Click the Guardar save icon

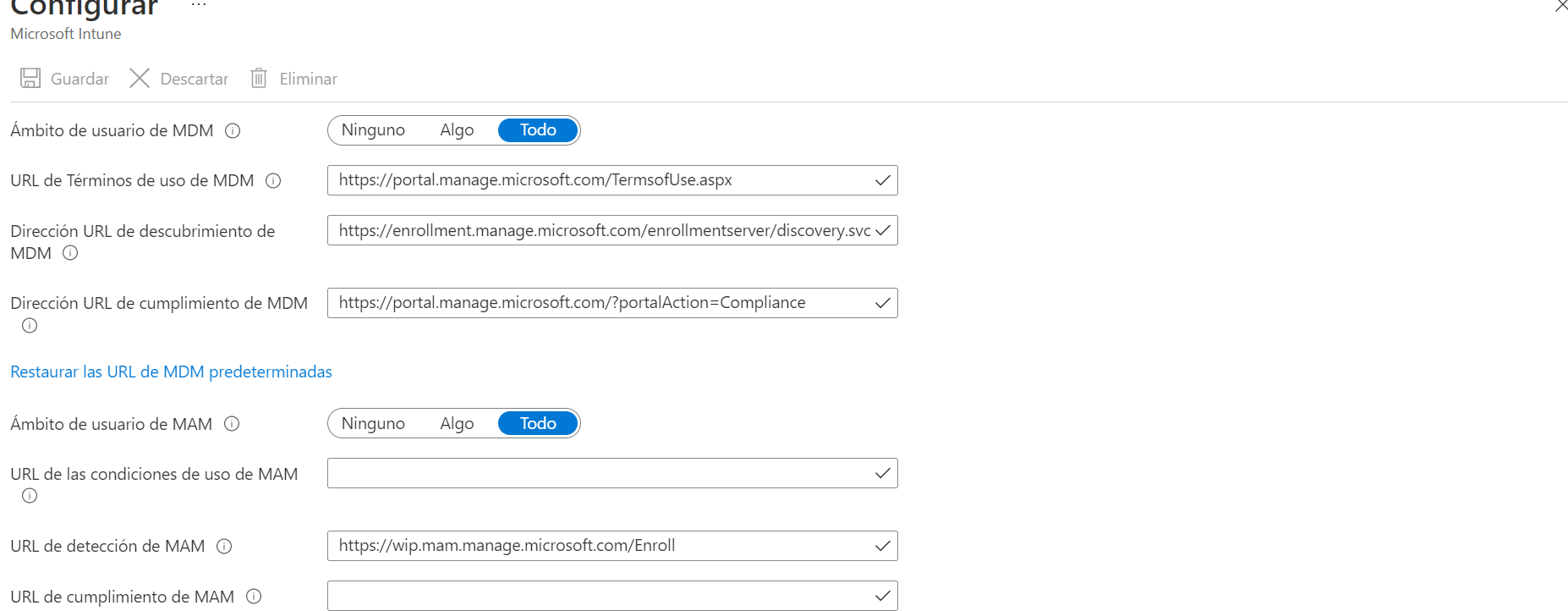(30, 79)
